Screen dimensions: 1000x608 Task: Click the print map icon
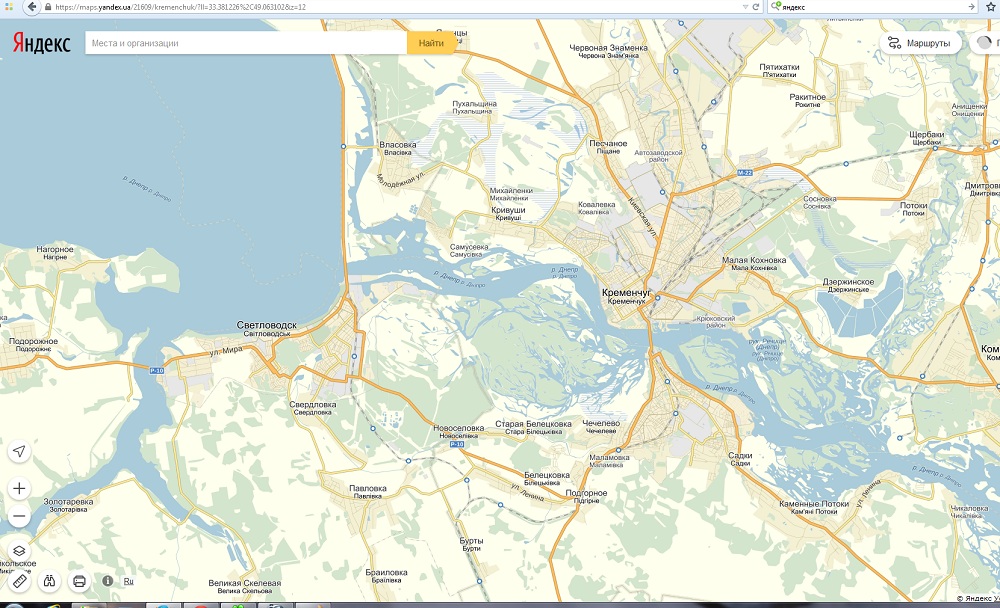tap(80, 581)
